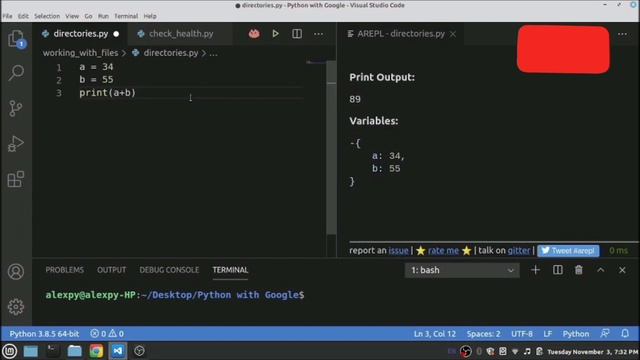This screenshot has height=360, width=640.
Task: Open the Explorer view in activity bar
Action: 16,39
